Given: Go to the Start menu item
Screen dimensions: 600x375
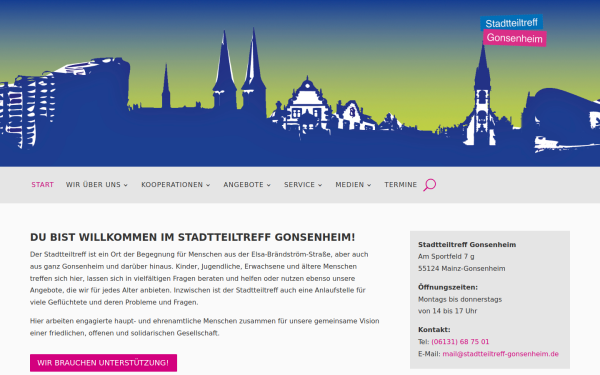Looking at the screenshot, I should 42,185.
